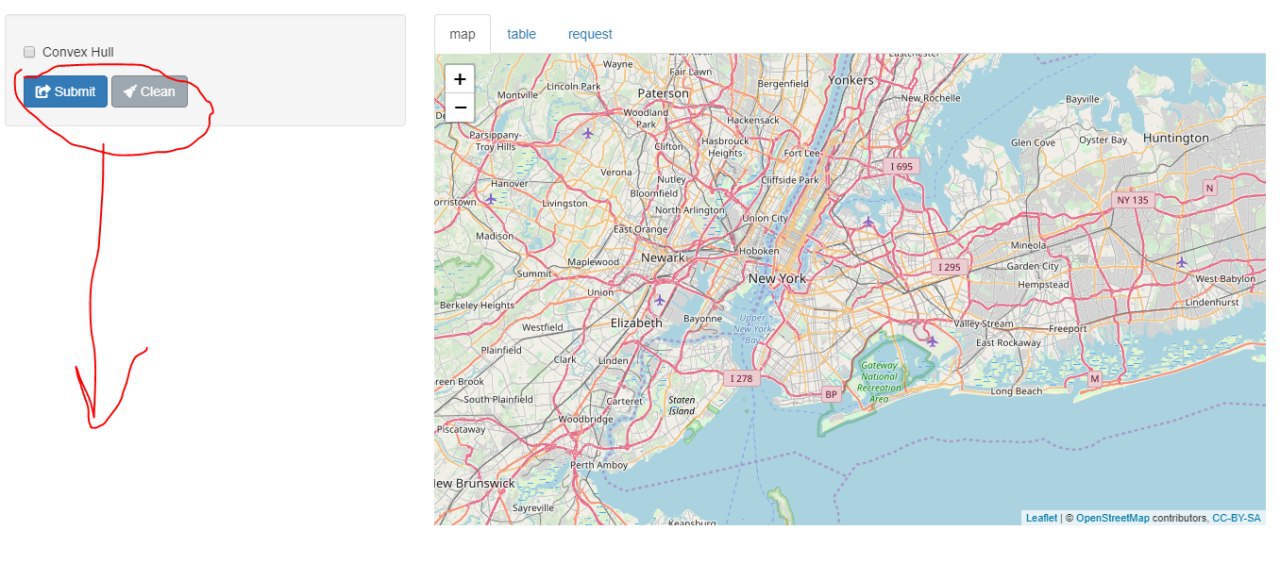Click the airport icon near Valley Stream

932,341
